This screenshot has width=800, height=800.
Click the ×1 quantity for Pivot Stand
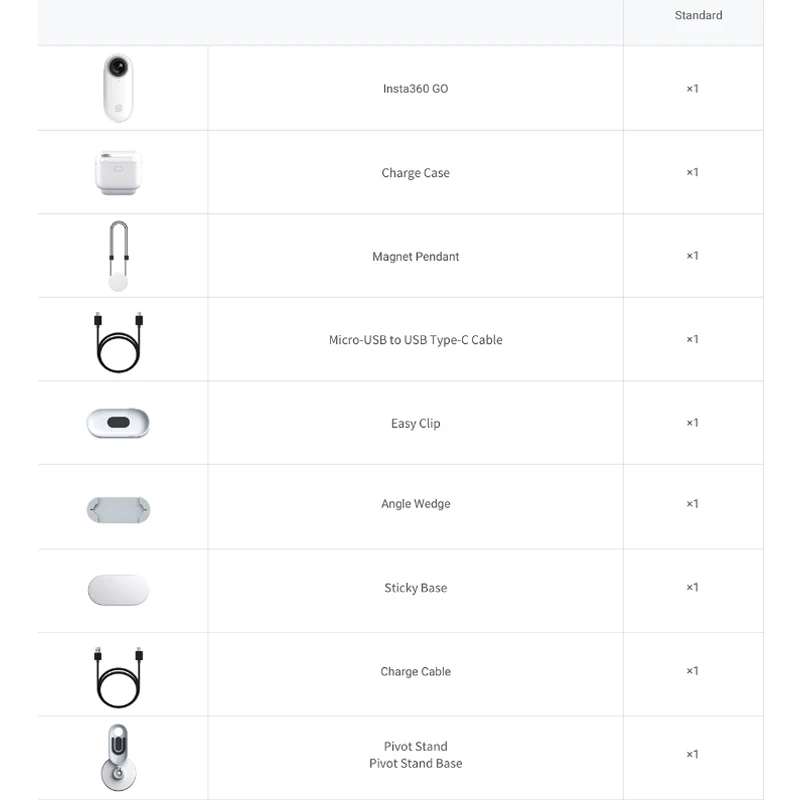pos(692,755)
